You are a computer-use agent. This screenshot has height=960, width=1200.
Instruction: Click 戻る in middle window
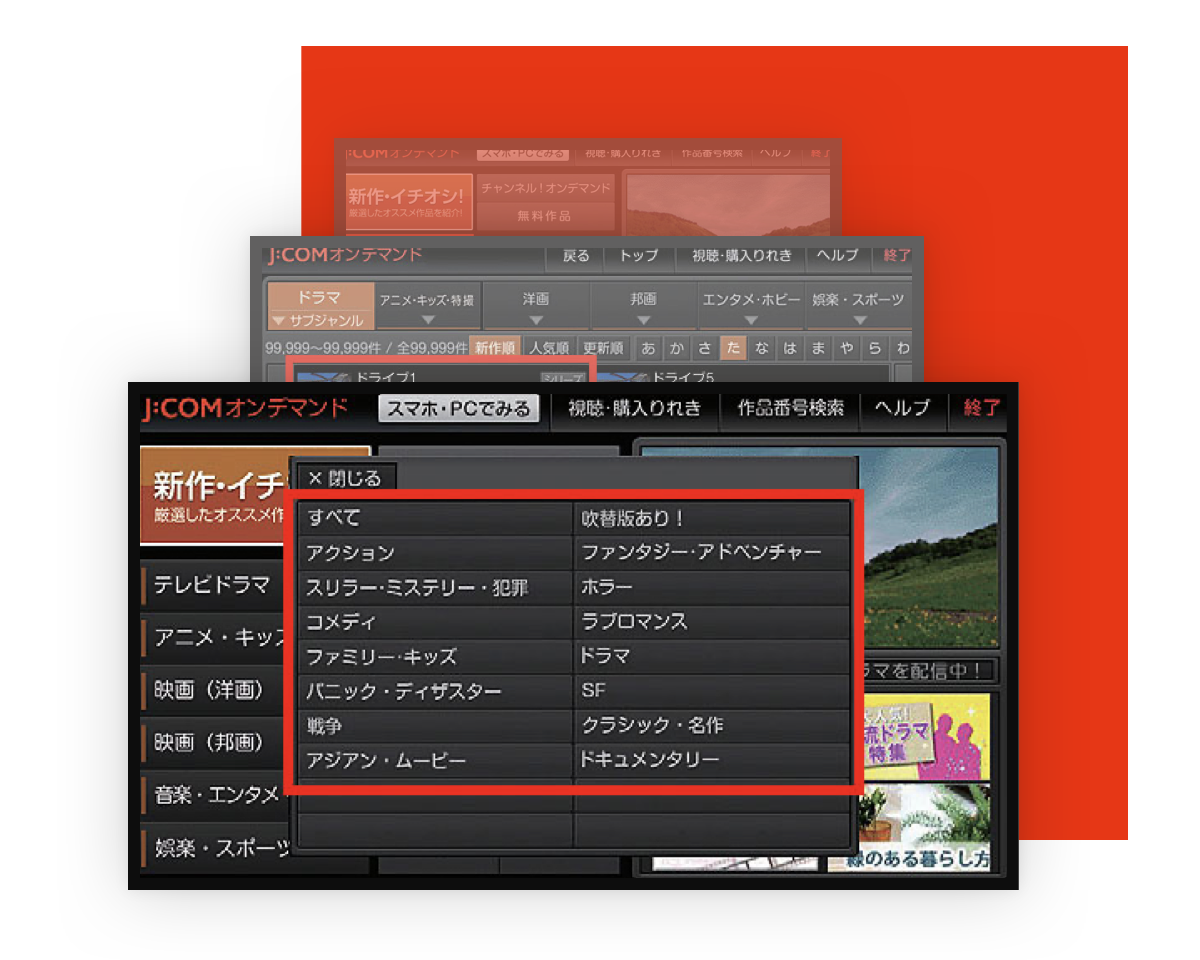point(576,256)
